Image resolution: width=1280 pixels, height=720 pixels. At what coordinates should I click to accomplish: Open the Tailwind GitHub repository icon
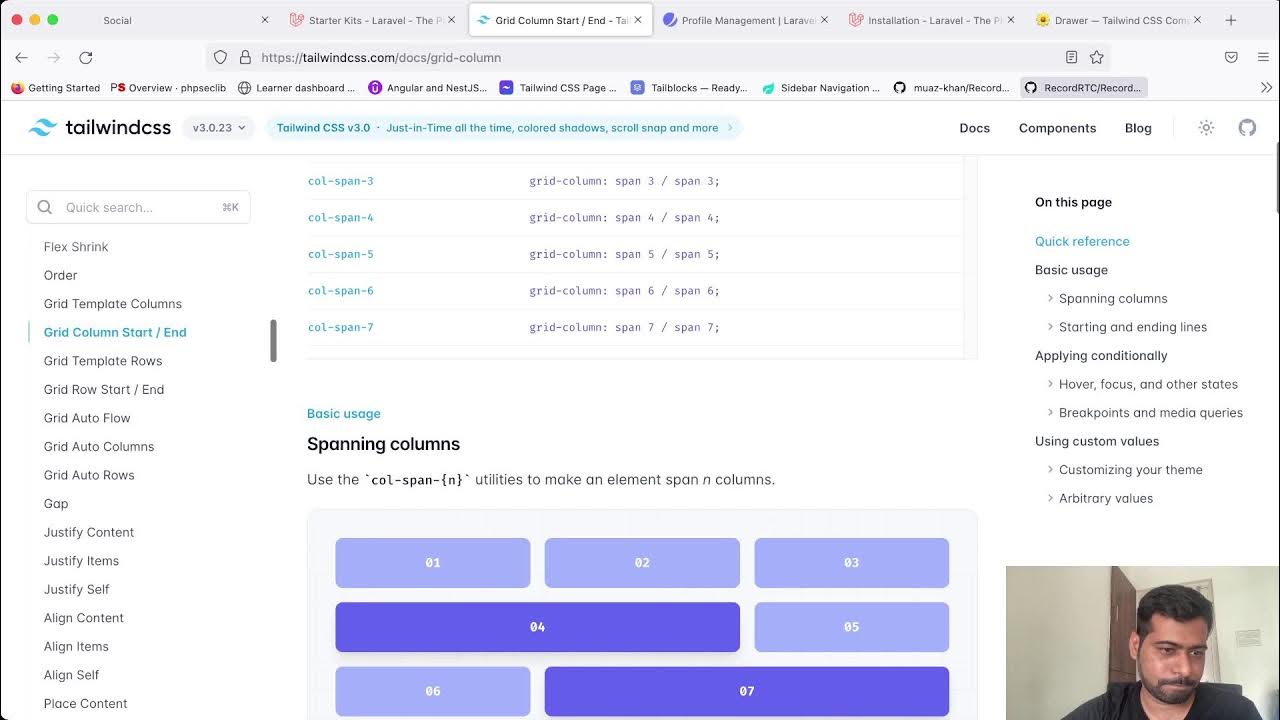pyautogui.click(x=1247, y=128)
